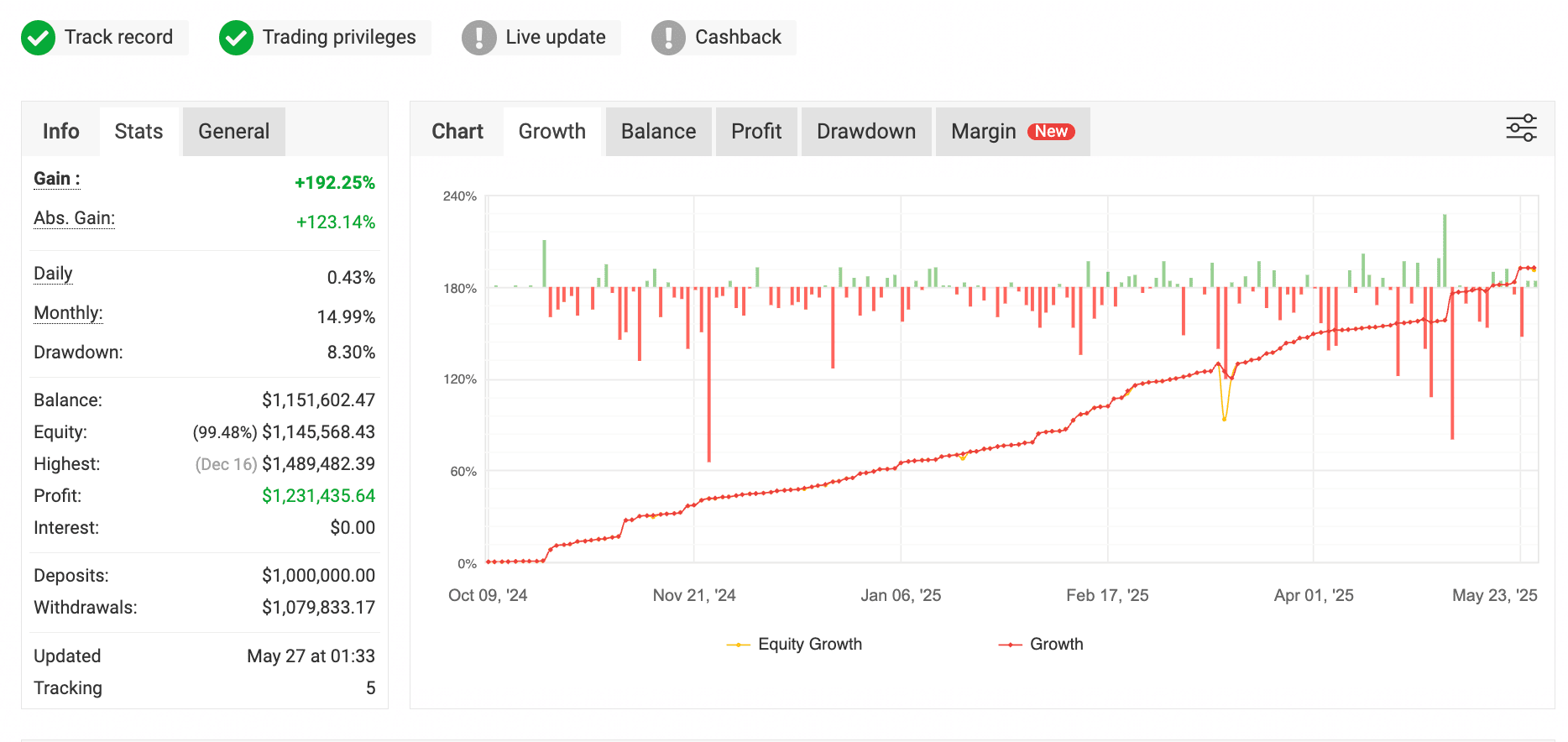Viewport: 1568px width, 742px height.
Task: Click the Daily label link
Action: pyautogui.click(x=53, y=274)
